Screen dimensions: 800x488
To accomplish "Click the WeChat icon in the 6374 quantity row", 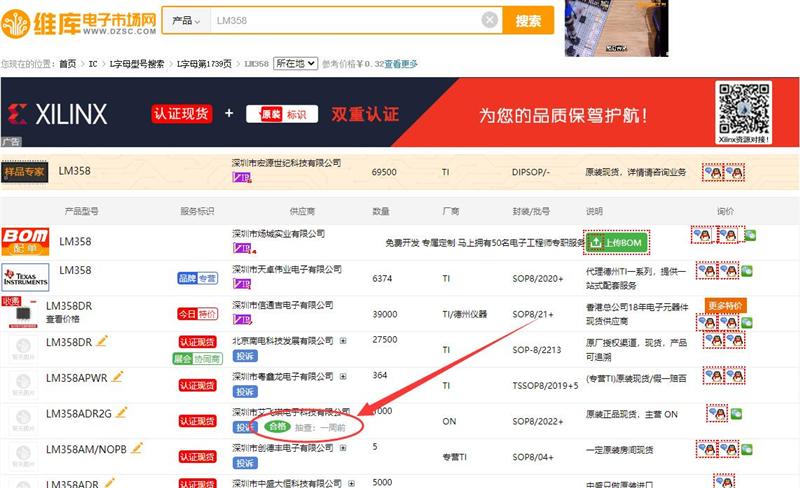I will (x=746, y=271).
